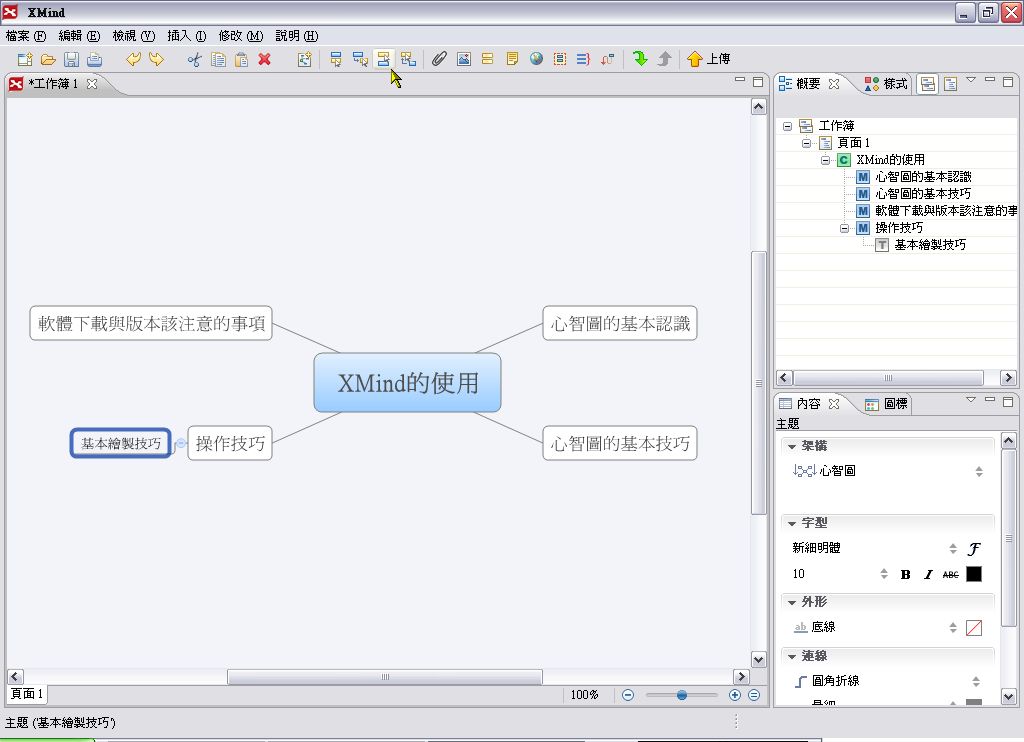This screenshot has width=1024, height=742.
Task: Open the 修改 menu
Action: tap(240, 36)
